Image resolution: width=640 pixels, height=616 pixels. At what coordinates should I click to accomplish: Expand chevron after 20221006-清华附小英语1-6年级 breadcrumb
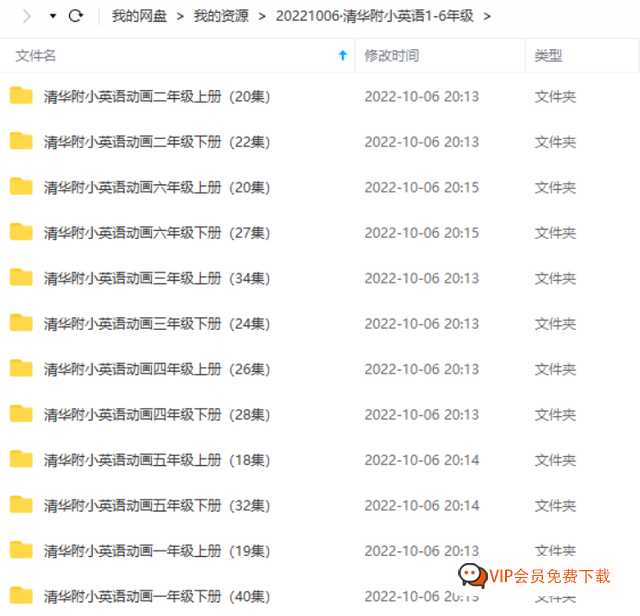click(487, 16)
